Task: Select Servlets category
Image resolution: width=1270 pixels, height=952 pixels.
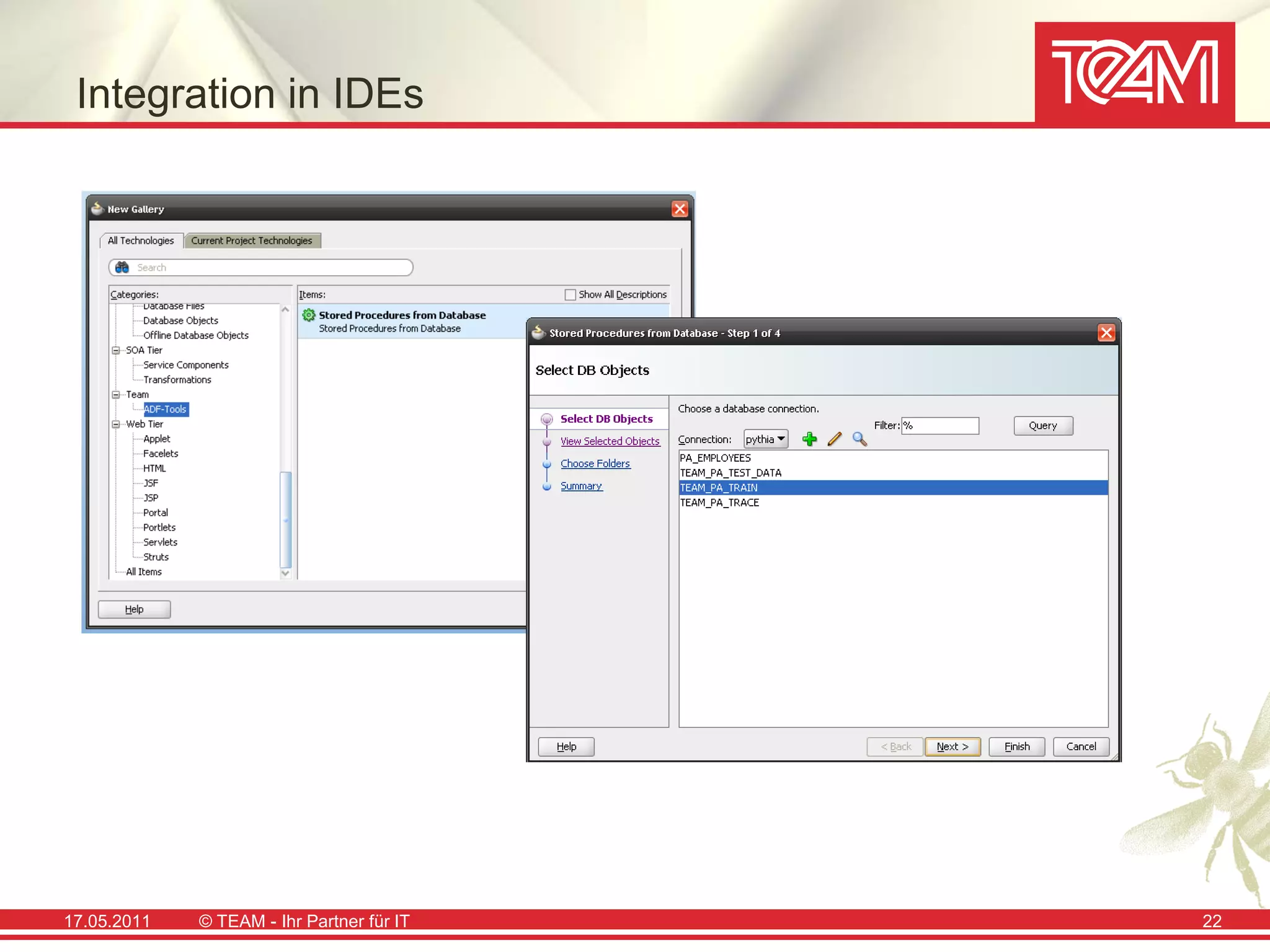Action: tap(160, 542)
